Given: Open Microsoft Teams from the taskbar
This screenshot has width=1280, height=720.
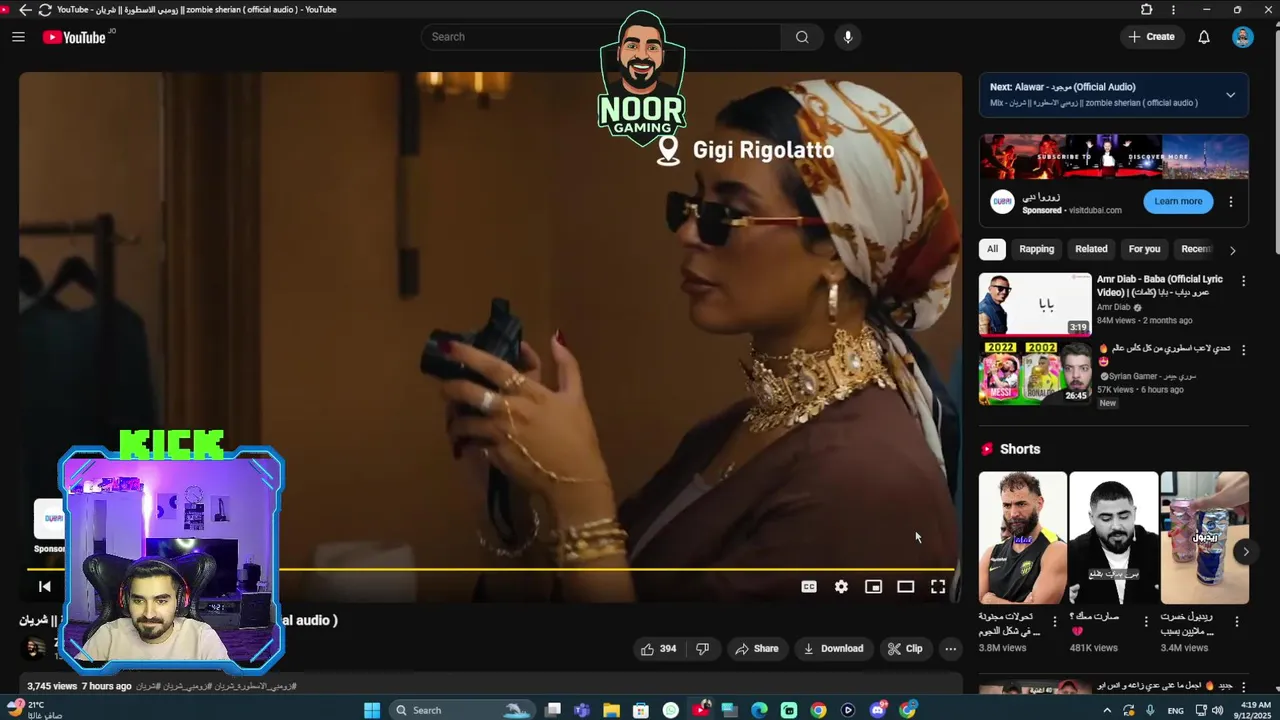Looking at the screenshot, I should coord(582,710).
